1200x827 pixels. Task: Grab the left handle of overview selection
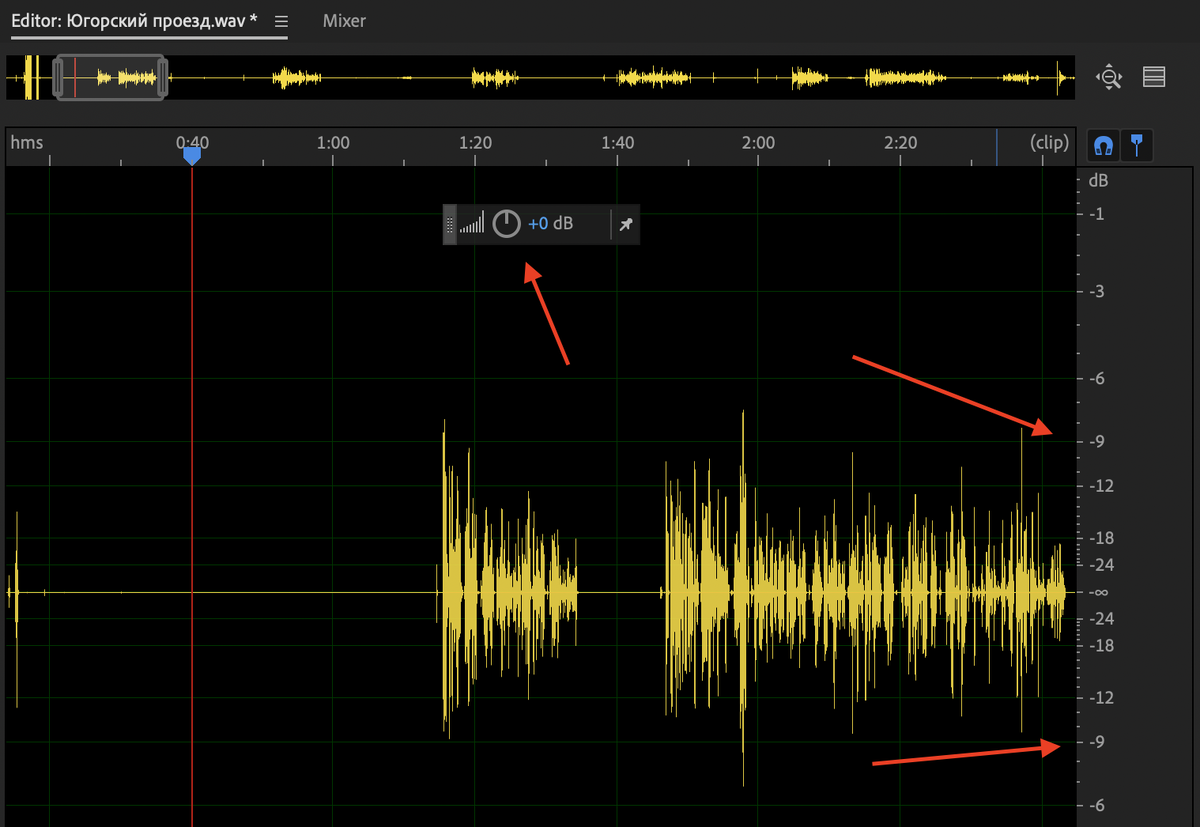point(58,77)
